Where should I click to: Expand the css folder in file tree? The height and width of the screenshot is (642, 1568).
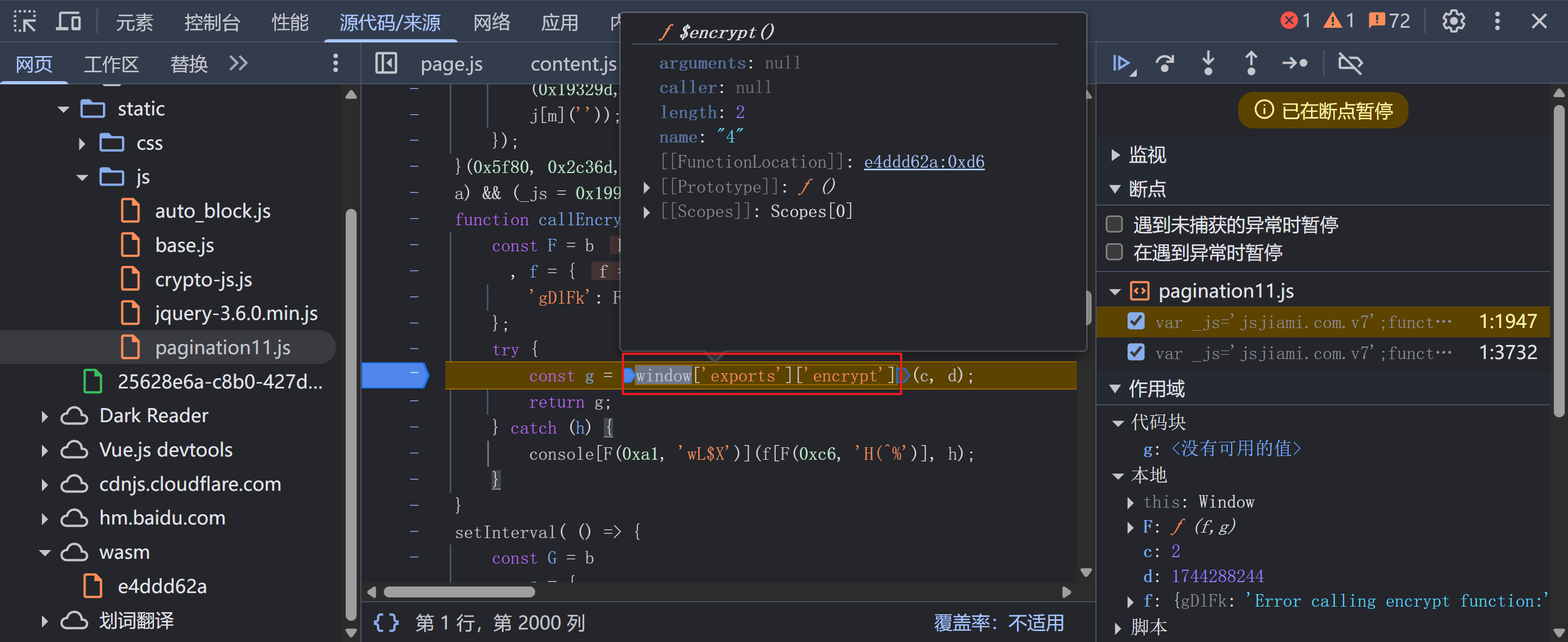click(82, 144)
